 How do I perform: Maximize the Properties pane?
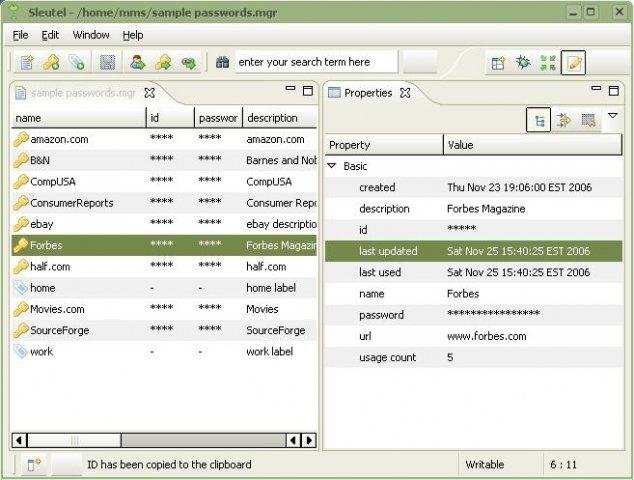tap(614, 91)
